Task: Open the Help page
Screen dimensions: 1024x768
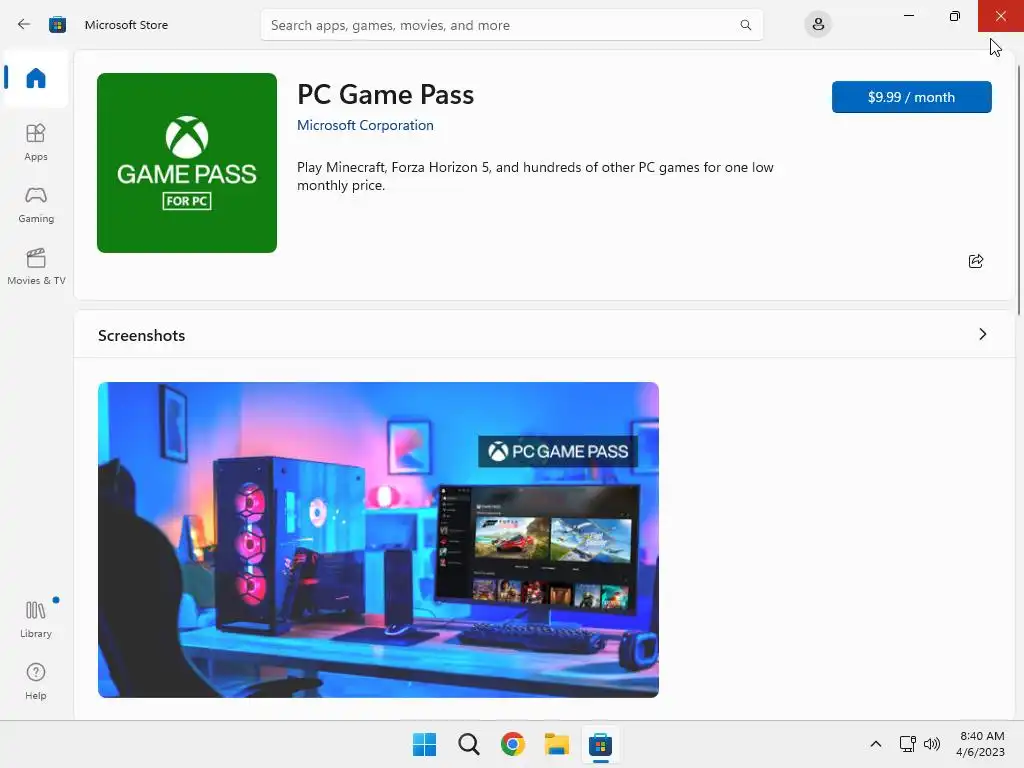Action: pos(36,681)
